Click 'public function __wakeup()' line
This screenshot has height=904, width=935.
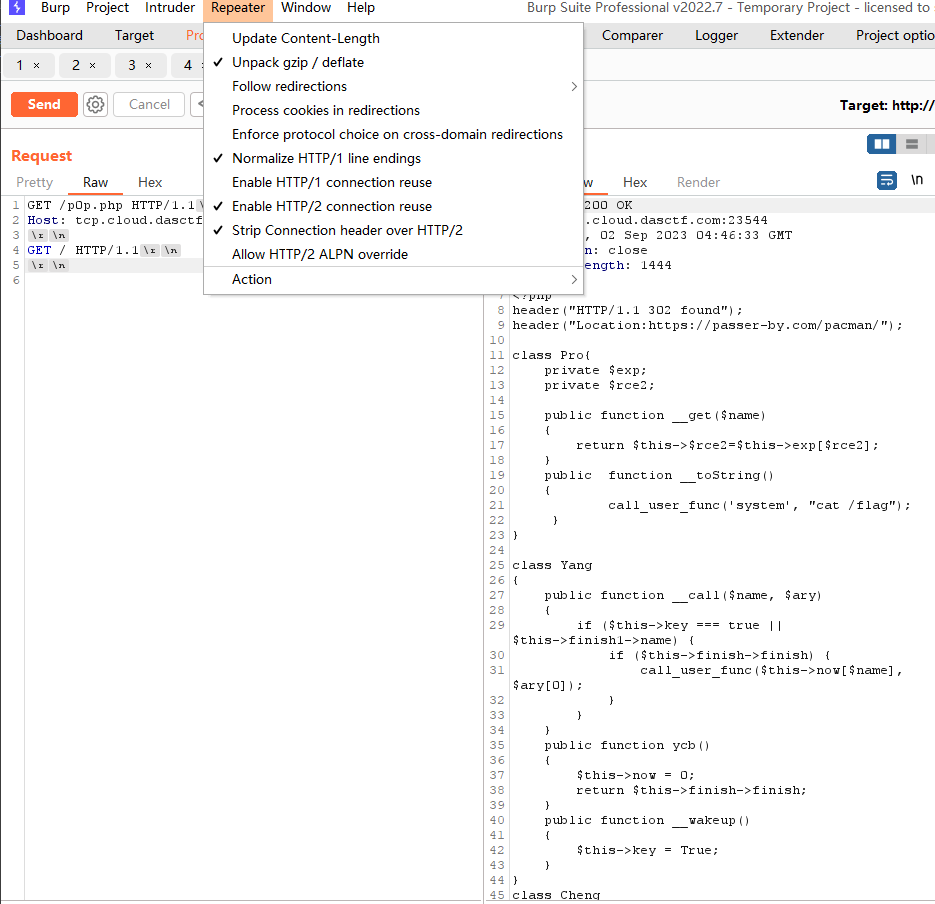tap(646, 821)
